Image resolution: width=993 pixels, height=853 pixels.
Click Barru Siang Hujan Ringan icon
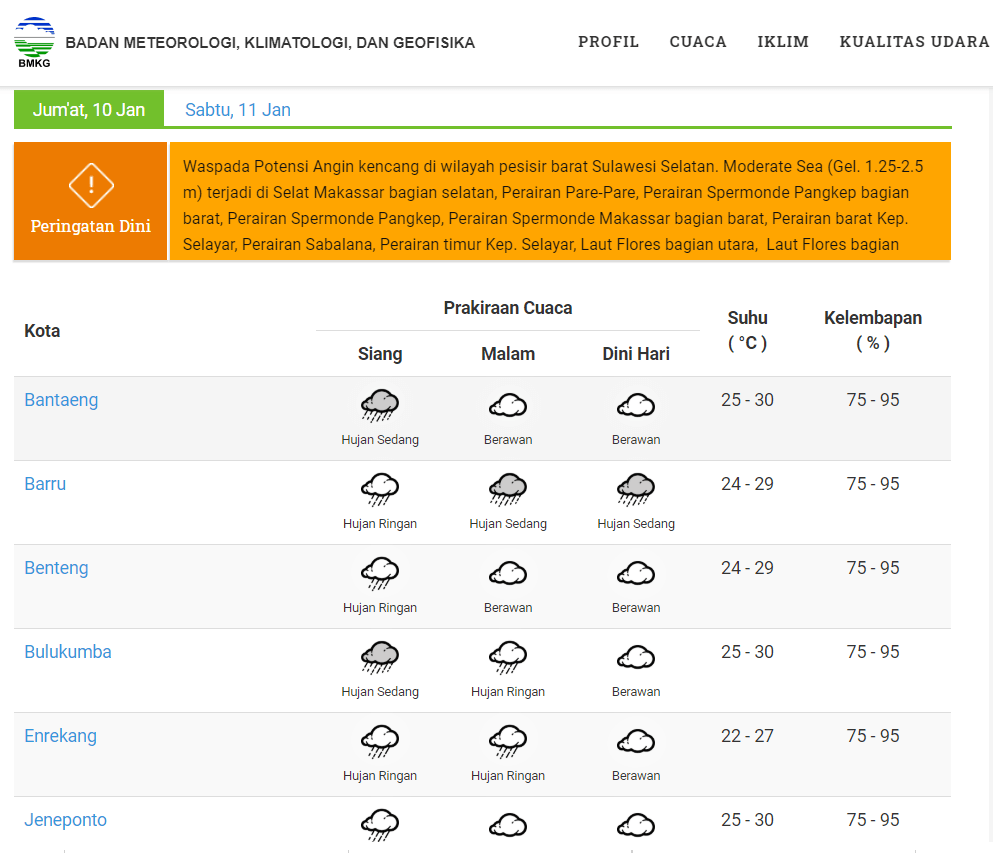(x=380, y=490)
